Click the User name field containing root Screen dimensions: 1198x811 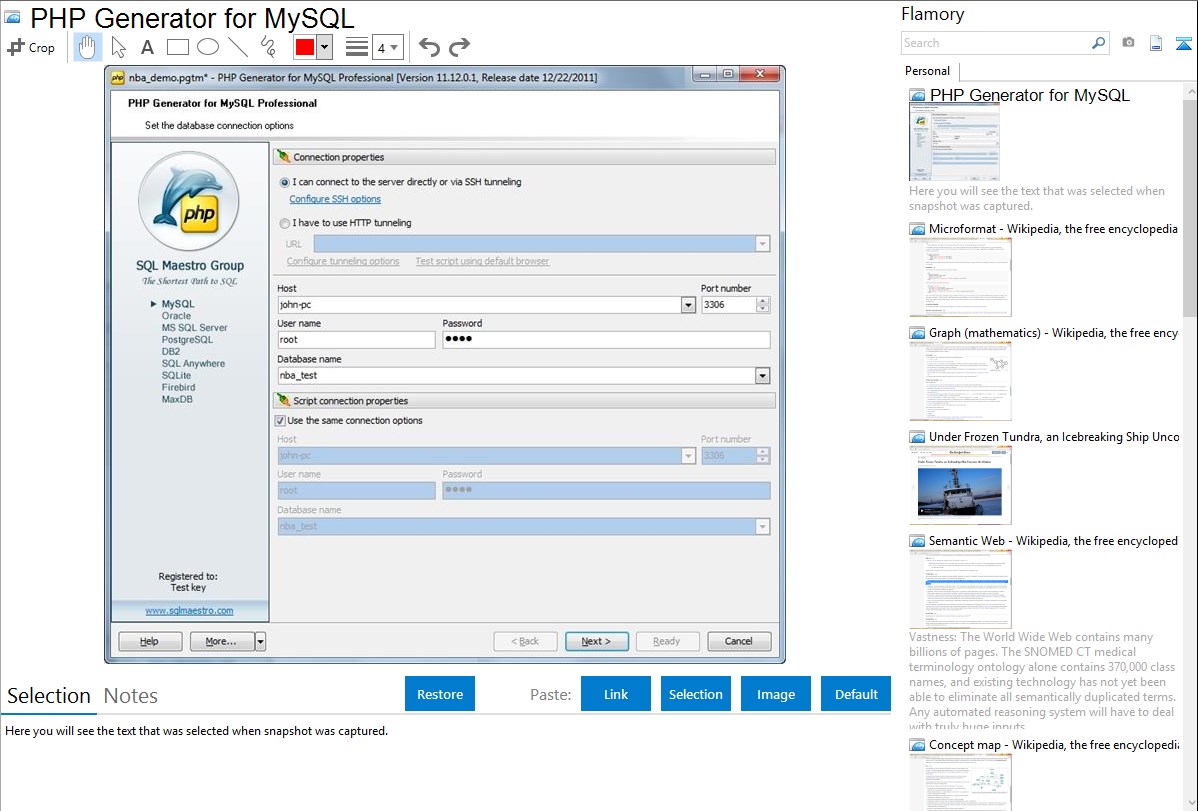pos(356,340)
